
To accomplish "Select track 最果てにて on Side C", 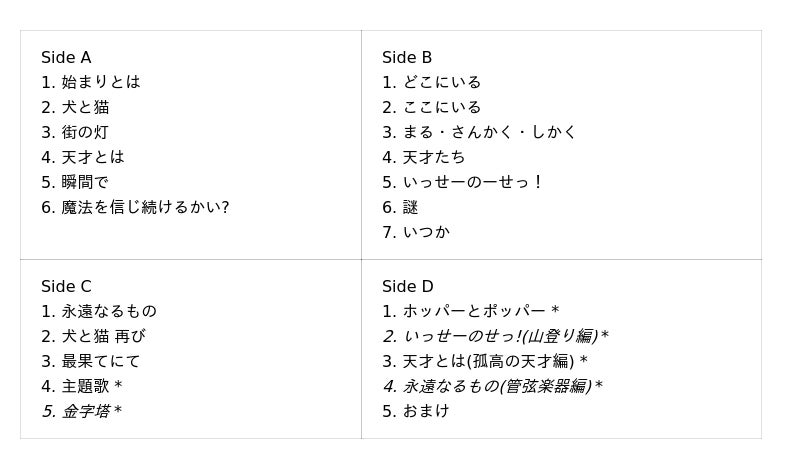I will 100,362.
